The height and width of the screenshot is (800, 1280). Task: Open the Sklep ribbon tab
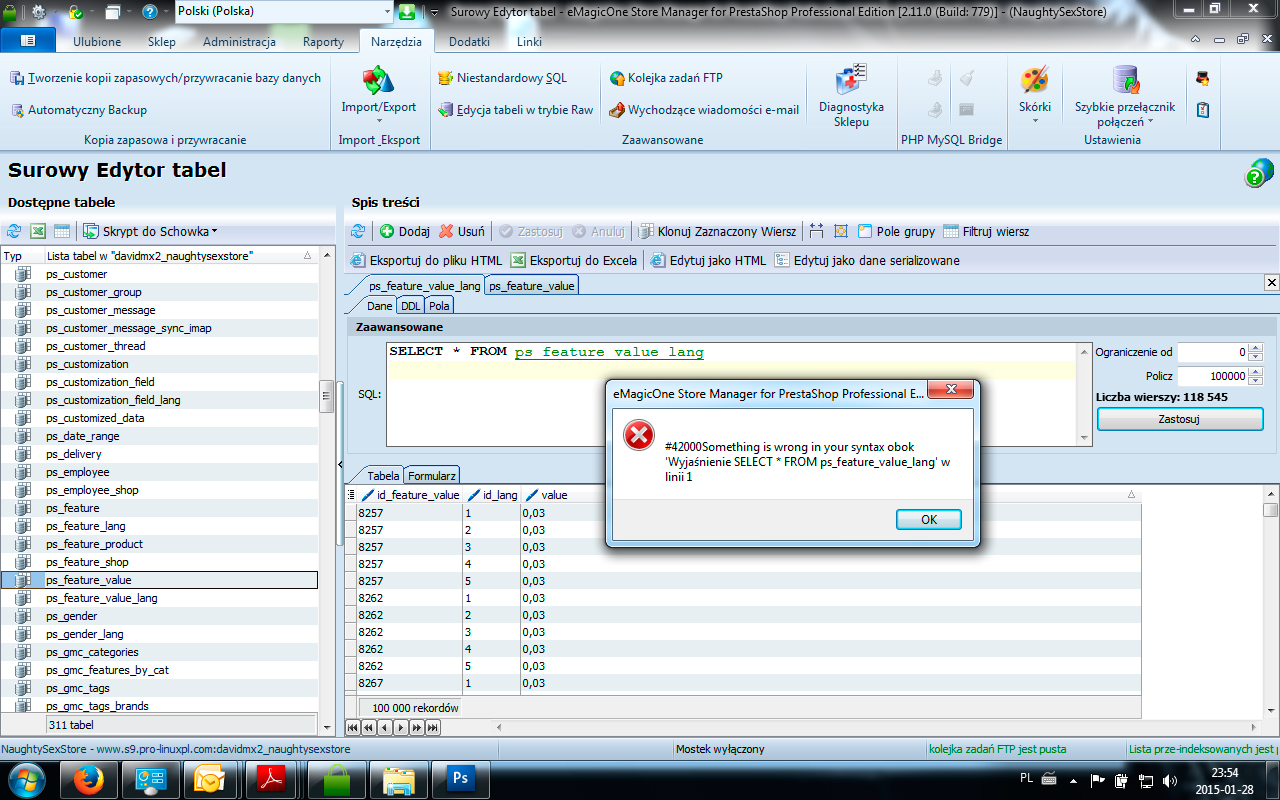[x=162, y=42]
